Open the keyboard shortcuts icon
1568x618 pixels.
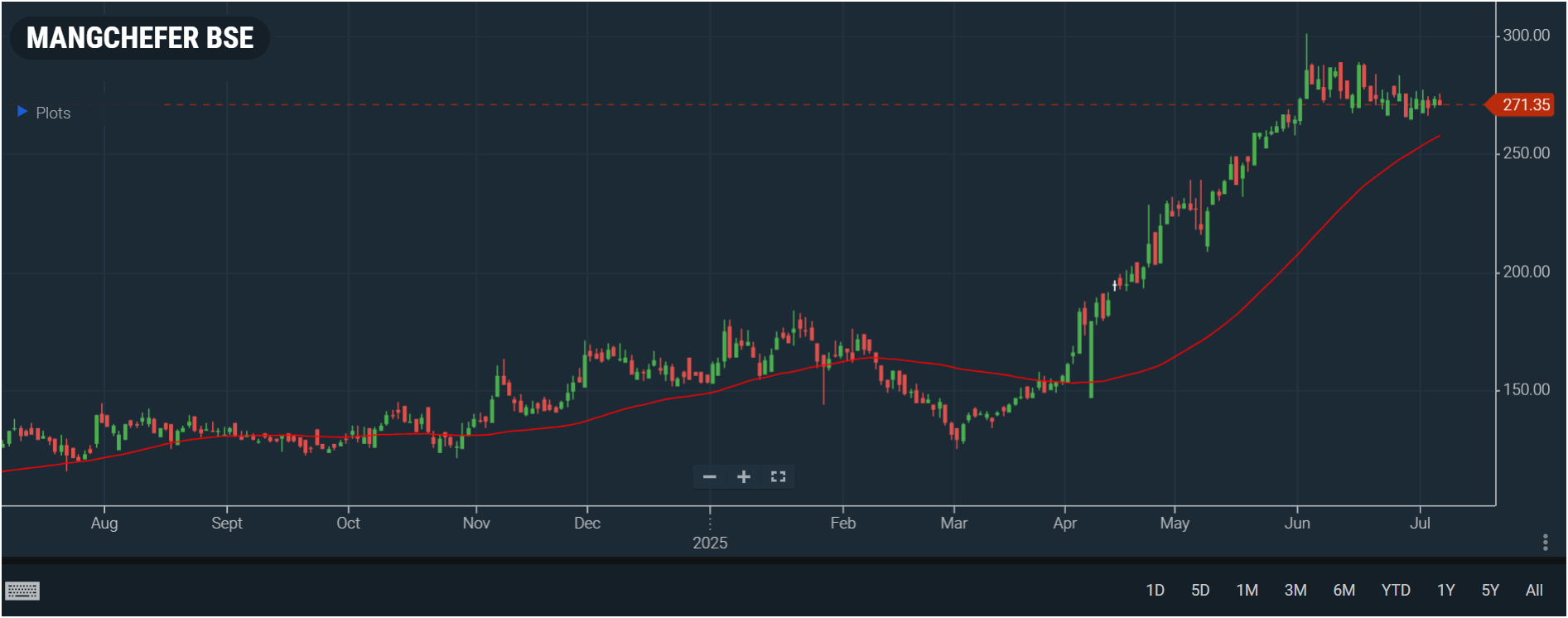(22, 591)
